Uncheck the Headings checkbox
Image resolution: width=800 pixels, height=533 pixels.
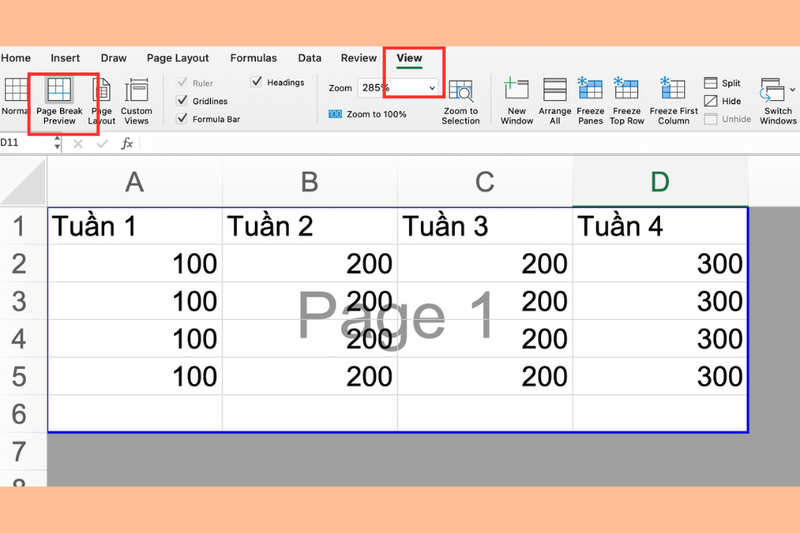(257, 82)
